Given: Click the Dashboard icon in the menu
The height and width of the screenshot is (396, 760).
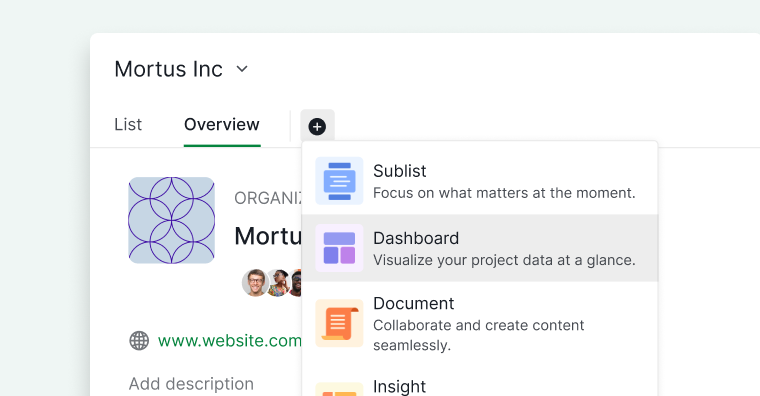Looking at the screenshot, I should (339, 248).
